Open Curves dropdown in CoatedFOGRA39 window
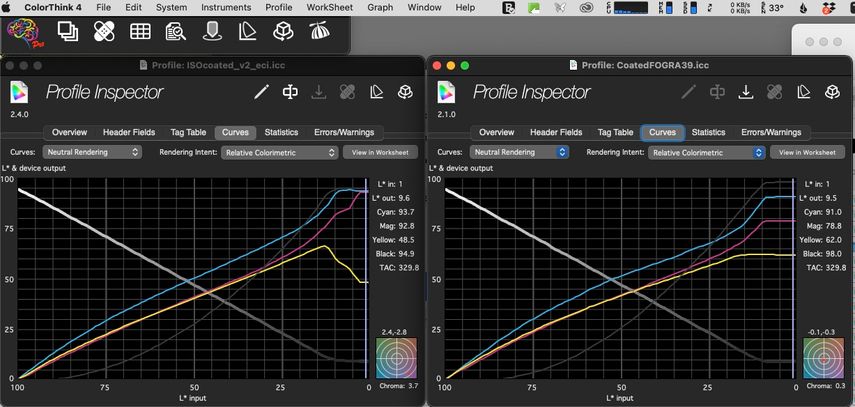Viewport: 855px width, 407px height. point(519,152)
